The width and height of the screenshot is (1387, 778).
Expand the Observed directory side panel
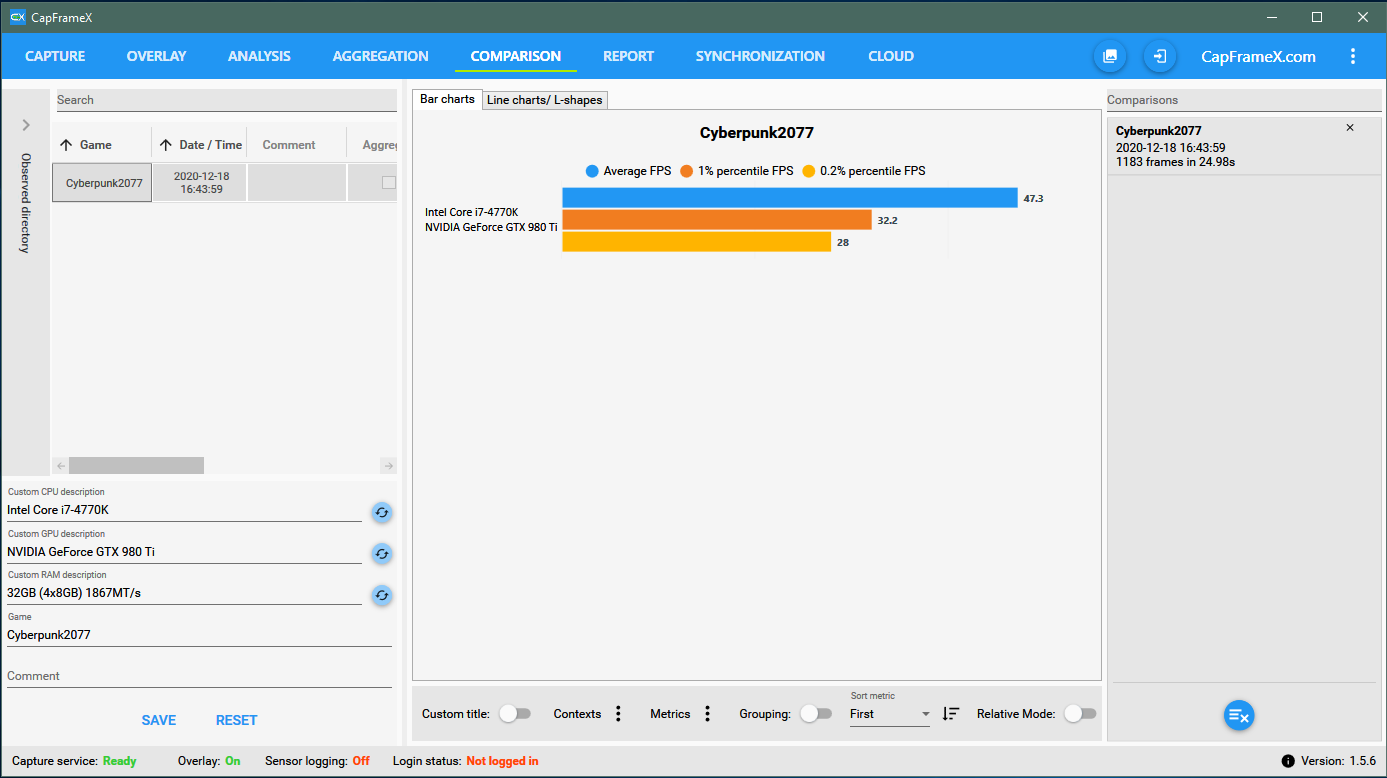[x=26, y=125]
